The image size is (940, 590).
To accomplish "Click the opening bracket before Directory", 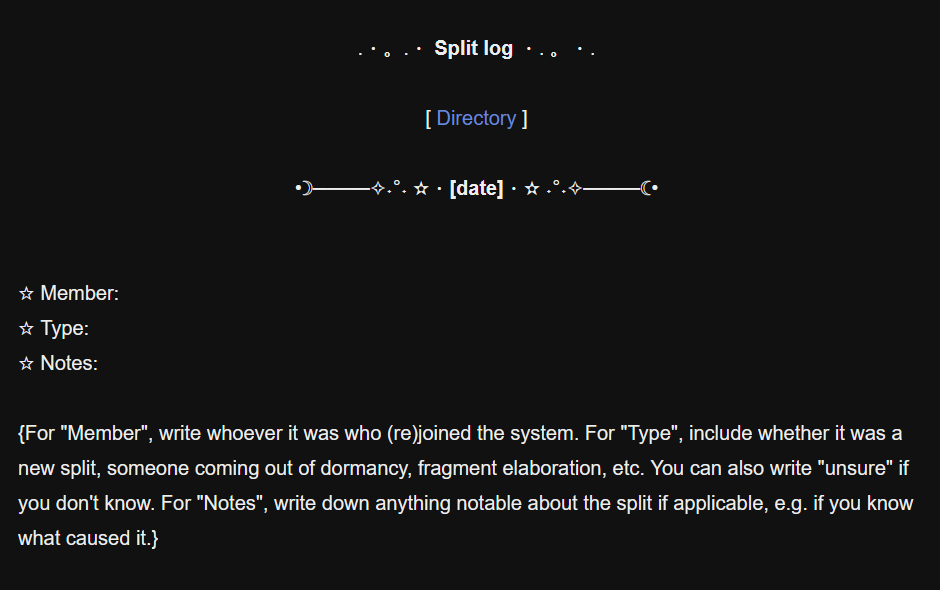I will tap(428, 118).
